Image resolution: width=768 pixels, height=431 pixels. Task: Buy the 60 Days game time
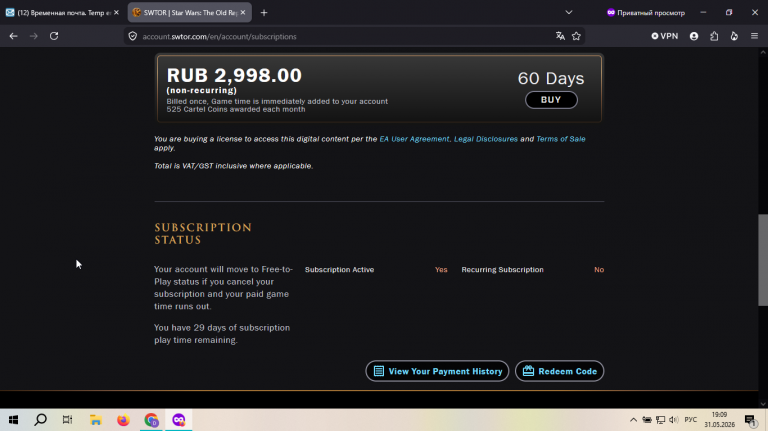(x=551, y=100)
